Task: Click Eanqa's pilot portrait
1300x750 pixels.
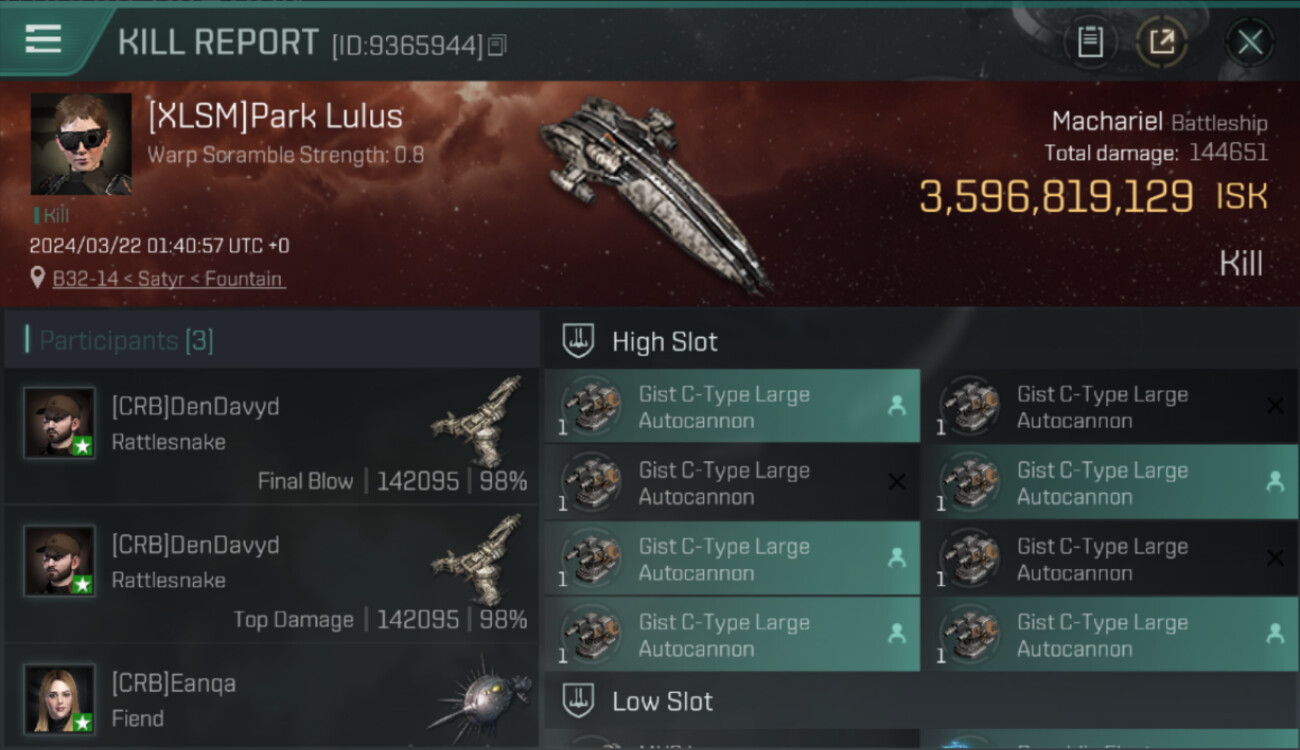Action: point(60,699)
